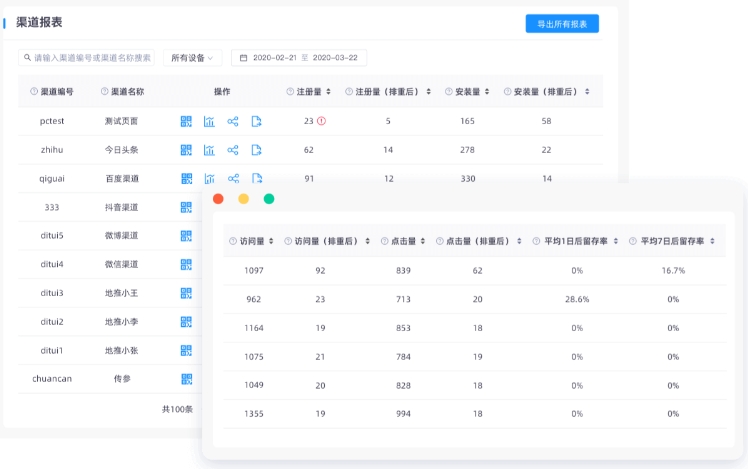Click green maximize dot on front window
This screenshot has height=469, width=748.
pyautogui.click(x=269, y=199)
